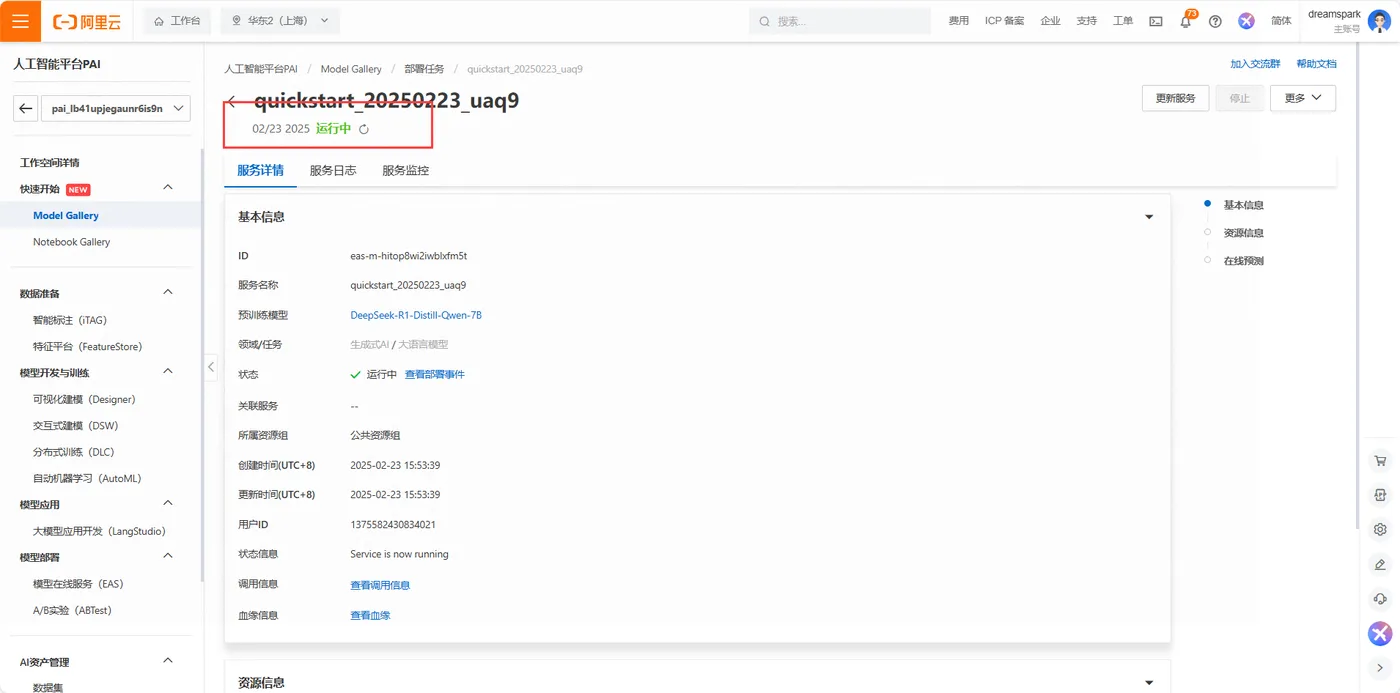Open the region selector 华东2（上海）
Viewport: 1400px width, 693px height.
coord(280,21)
